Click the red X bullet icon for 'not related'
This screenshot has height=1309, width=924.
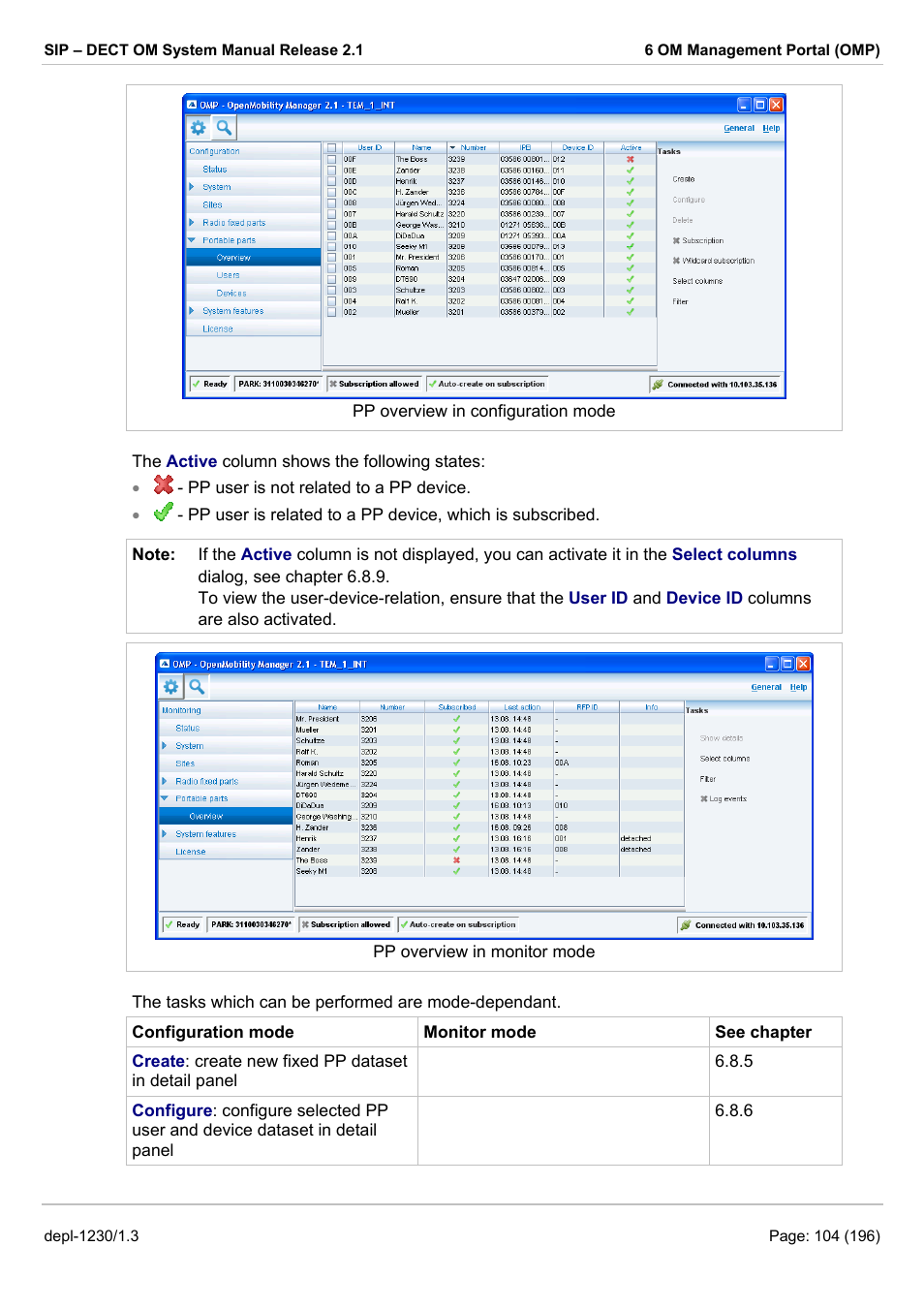[x=164, y=483]
